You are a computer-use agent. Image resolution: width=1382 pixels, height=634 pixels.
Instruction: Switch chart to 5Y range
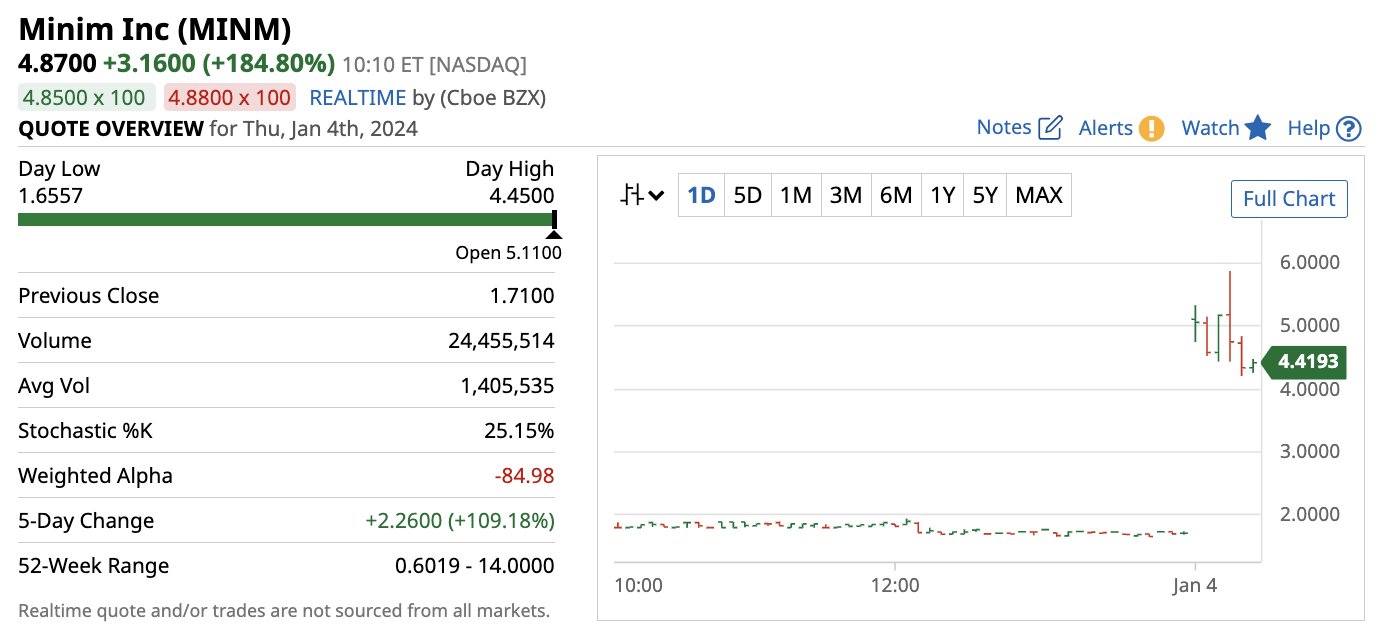[x=986, y=195]
